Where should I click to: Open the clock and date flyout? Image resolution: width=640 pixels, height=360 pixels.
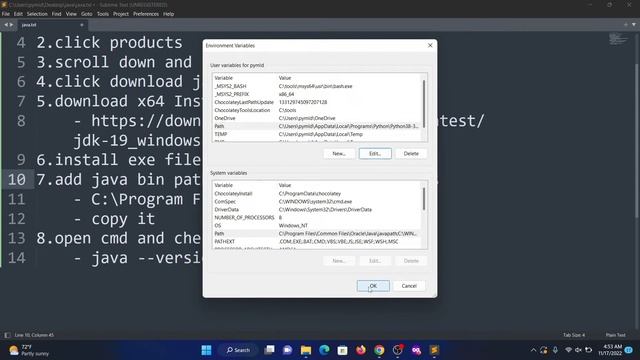(x=610, y=350)
